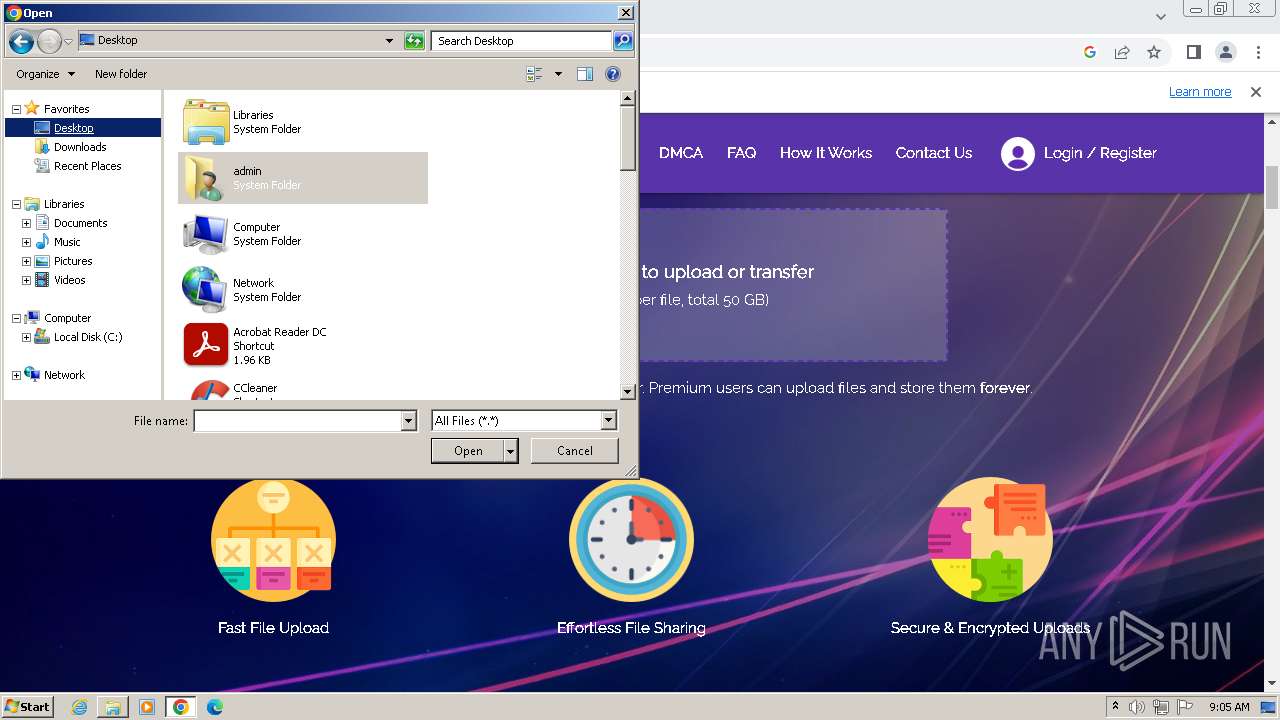Expand the Pictures library node
This screenshot has width=1280, height=720.
click(x=26, y=261)
